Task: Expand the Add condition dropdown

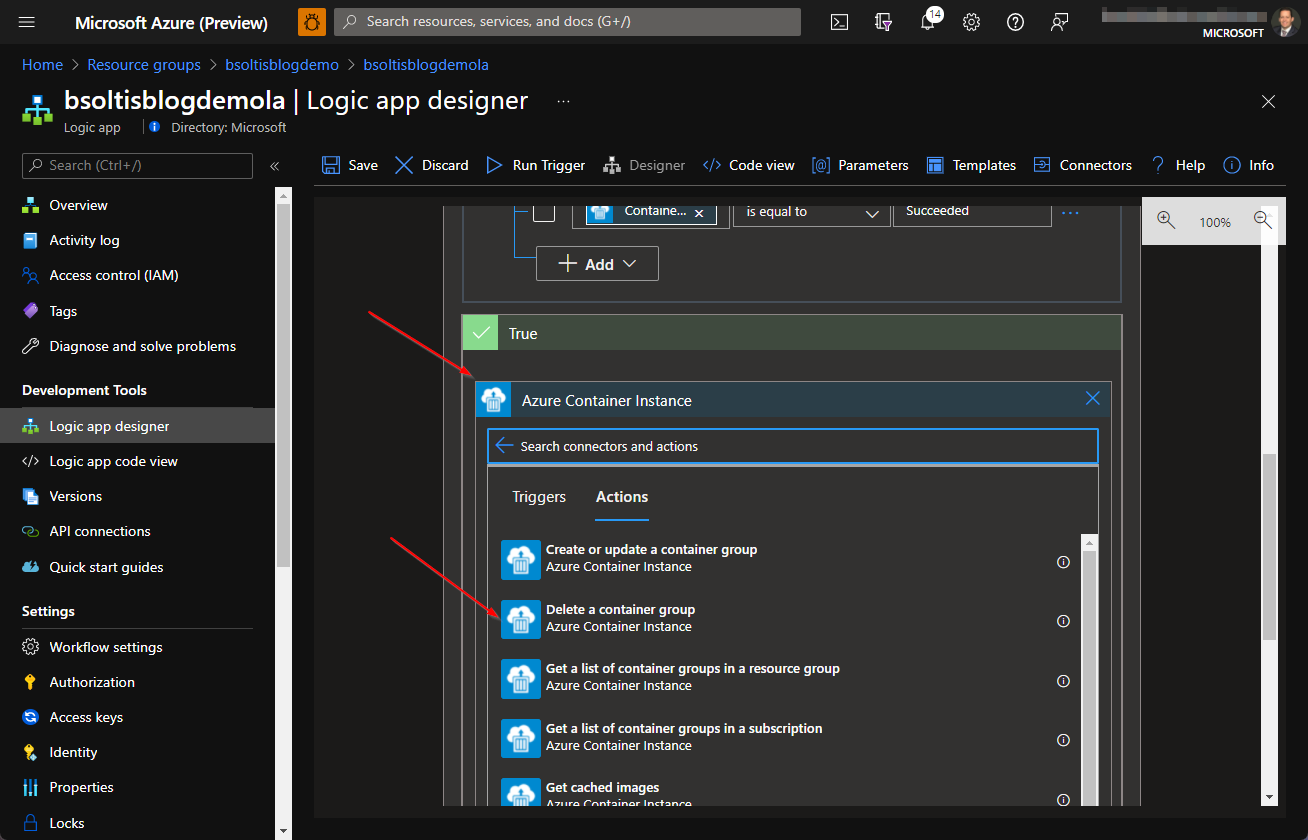Action: point(597,264)
